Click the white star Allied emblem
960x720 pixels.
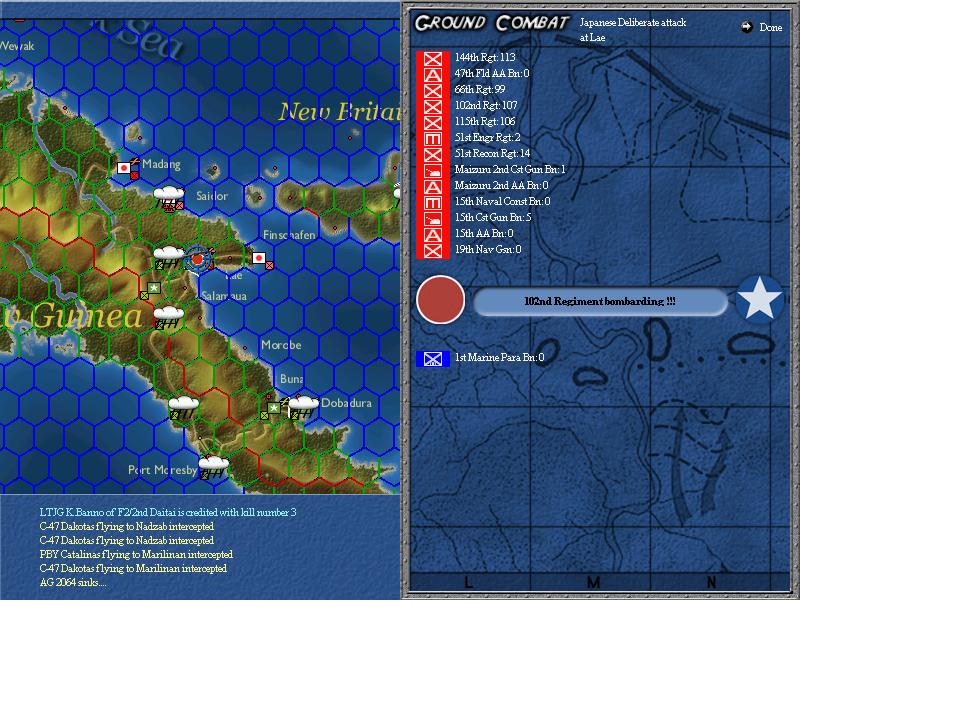[x=759, y=299]
